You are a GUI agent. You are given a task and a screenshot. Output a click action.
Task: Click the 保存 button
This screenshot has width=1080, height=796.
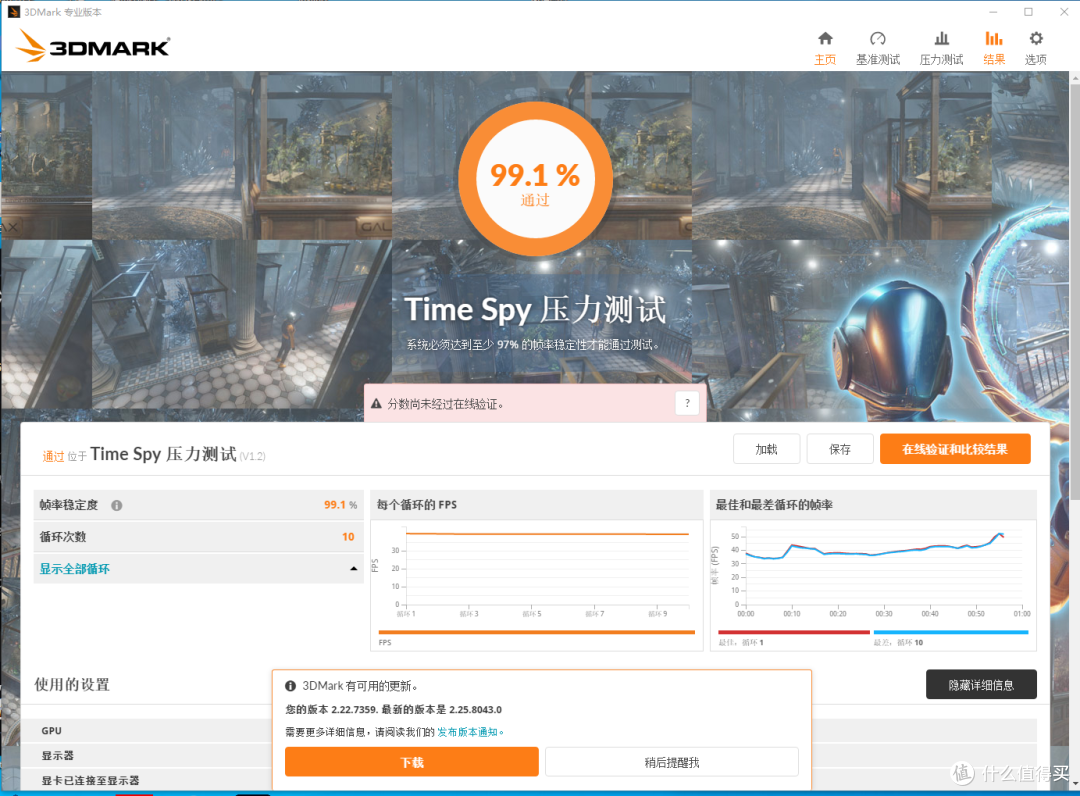(x=840, y=449)
